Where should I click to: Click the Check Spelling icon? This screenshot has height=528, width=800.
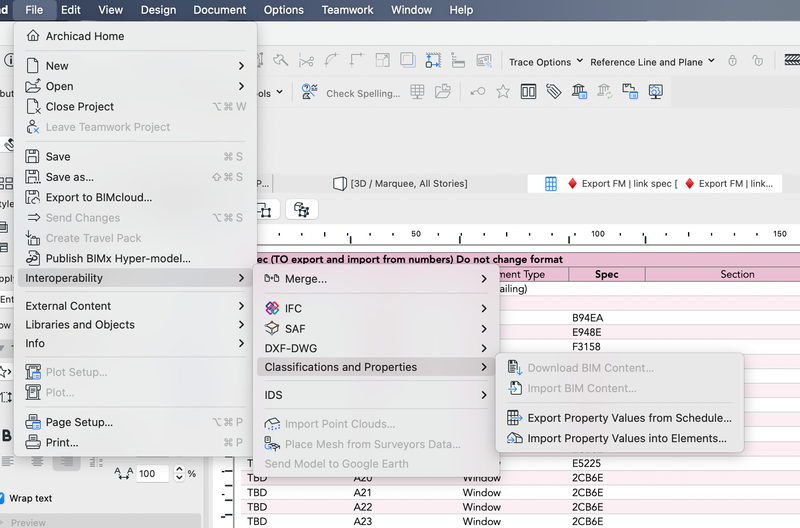310,93
